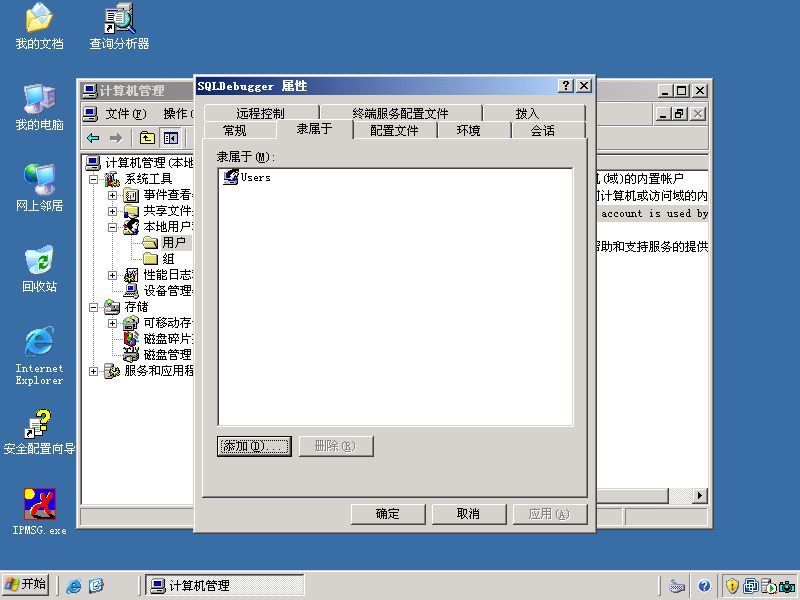The image size is (800, 600).
Task: Toggle the show/hide console tree icon
Action: (x=170, y=138)
